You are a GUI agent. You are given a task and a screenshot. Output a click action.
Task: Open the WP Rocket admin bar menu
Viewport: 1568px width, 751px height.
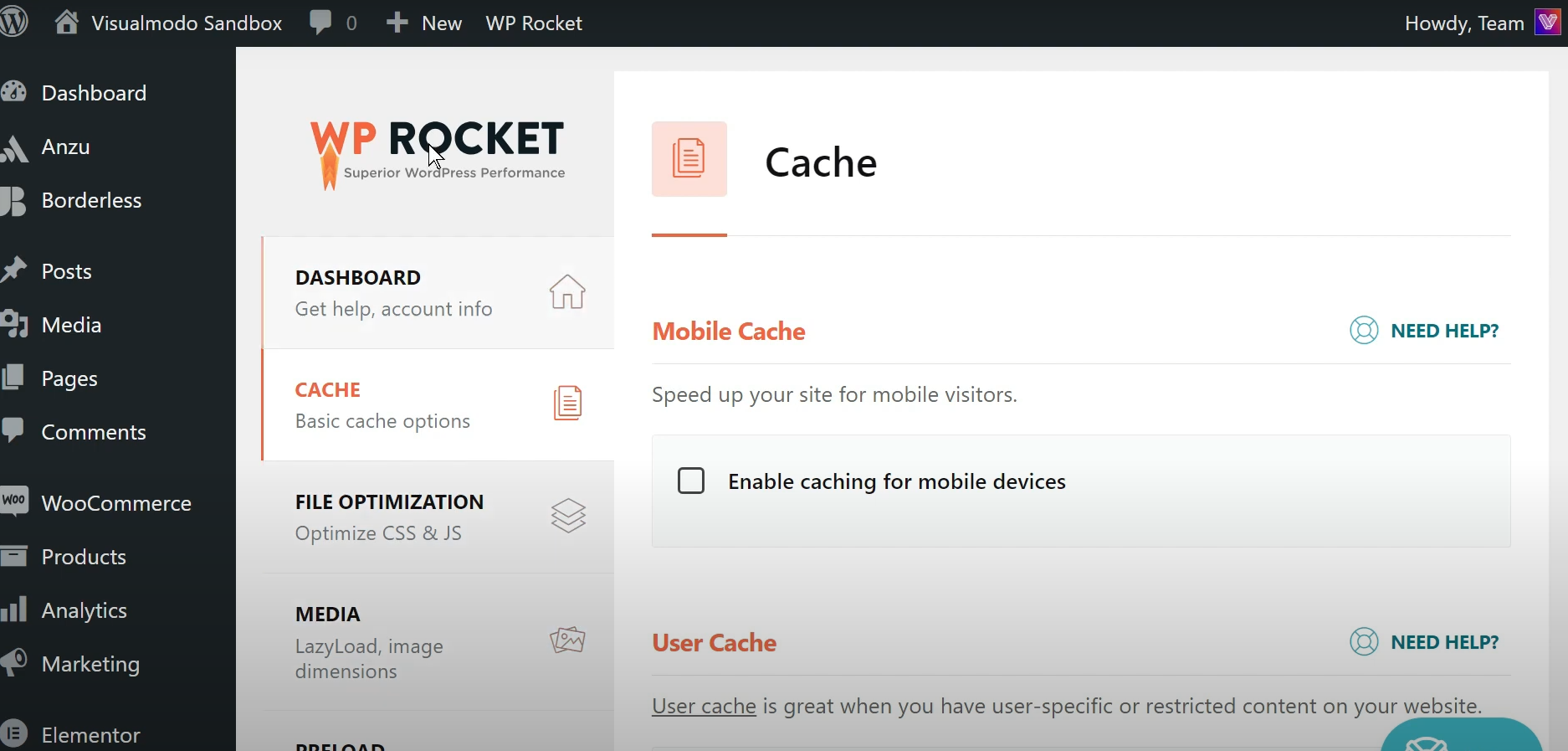tap(534, 23)
